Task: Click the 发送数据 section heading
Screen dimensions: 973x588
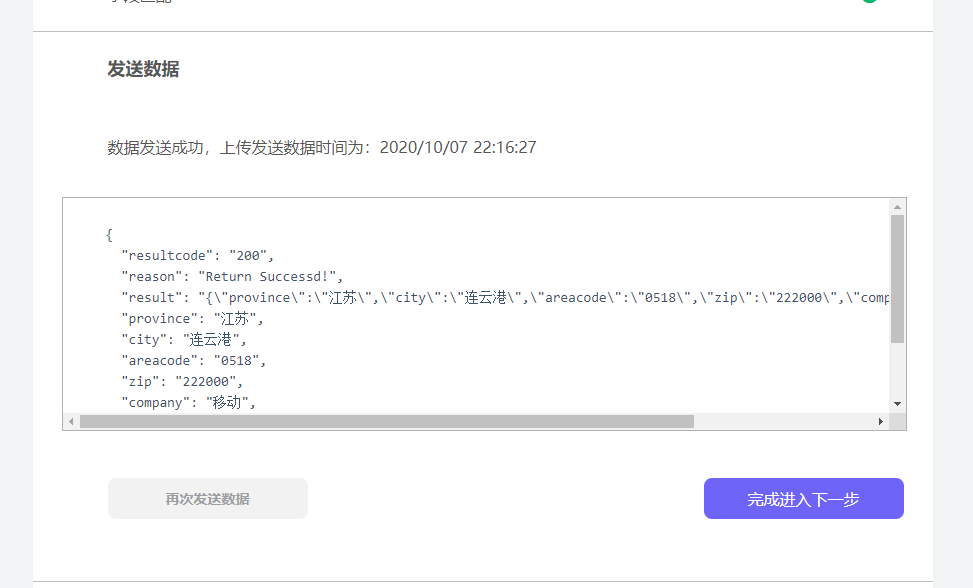Action: [143, 69]
